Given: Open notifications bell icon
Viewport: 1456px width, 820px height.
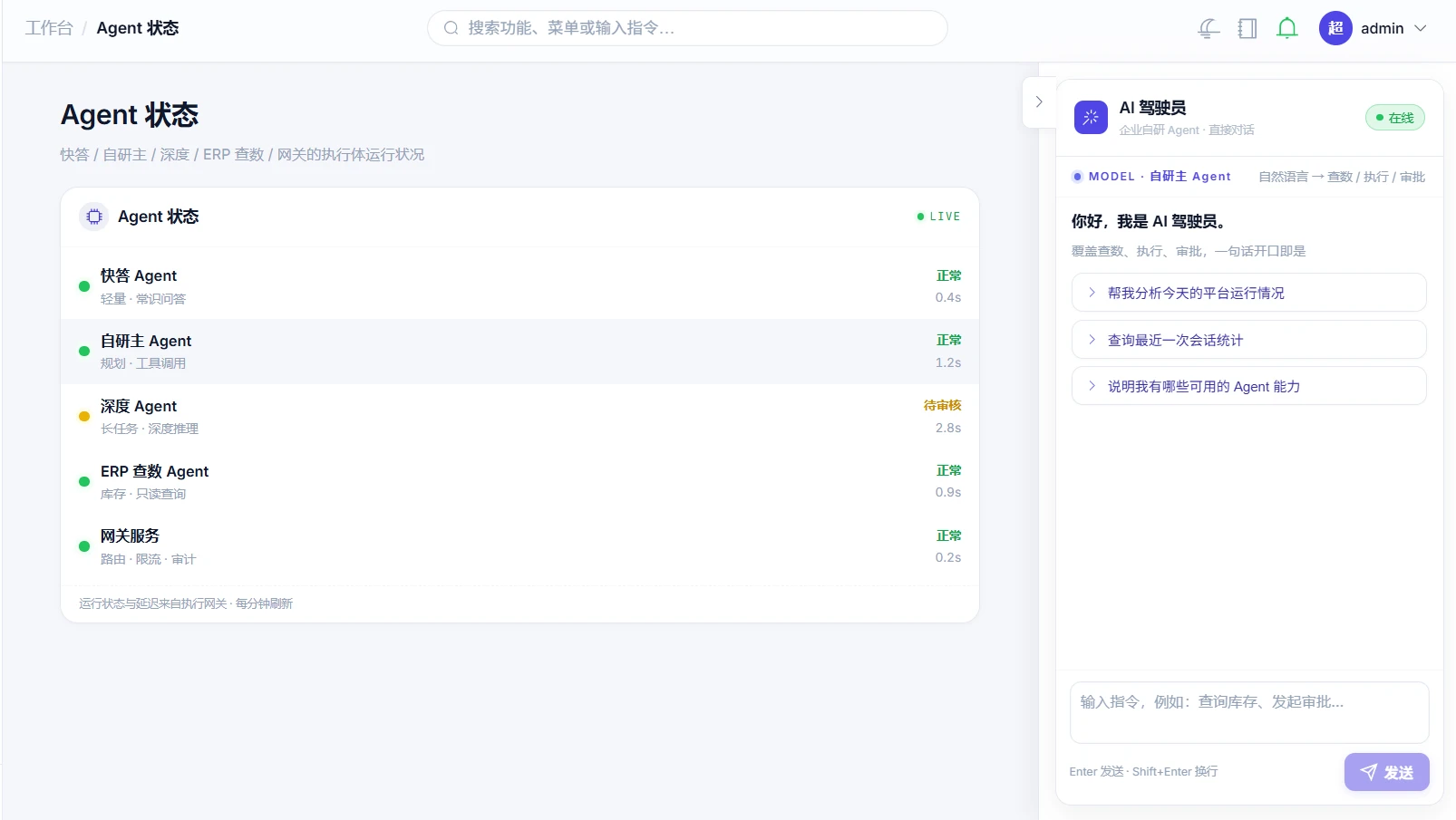Looking at the screenshot, I should (x=1286, y=28).
